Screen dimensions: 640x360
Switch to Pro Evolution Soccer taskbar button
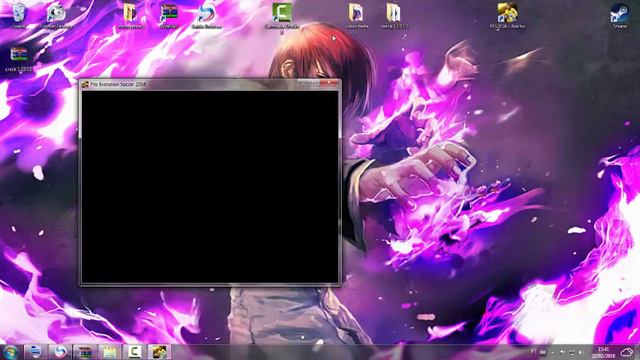point(159,352)
